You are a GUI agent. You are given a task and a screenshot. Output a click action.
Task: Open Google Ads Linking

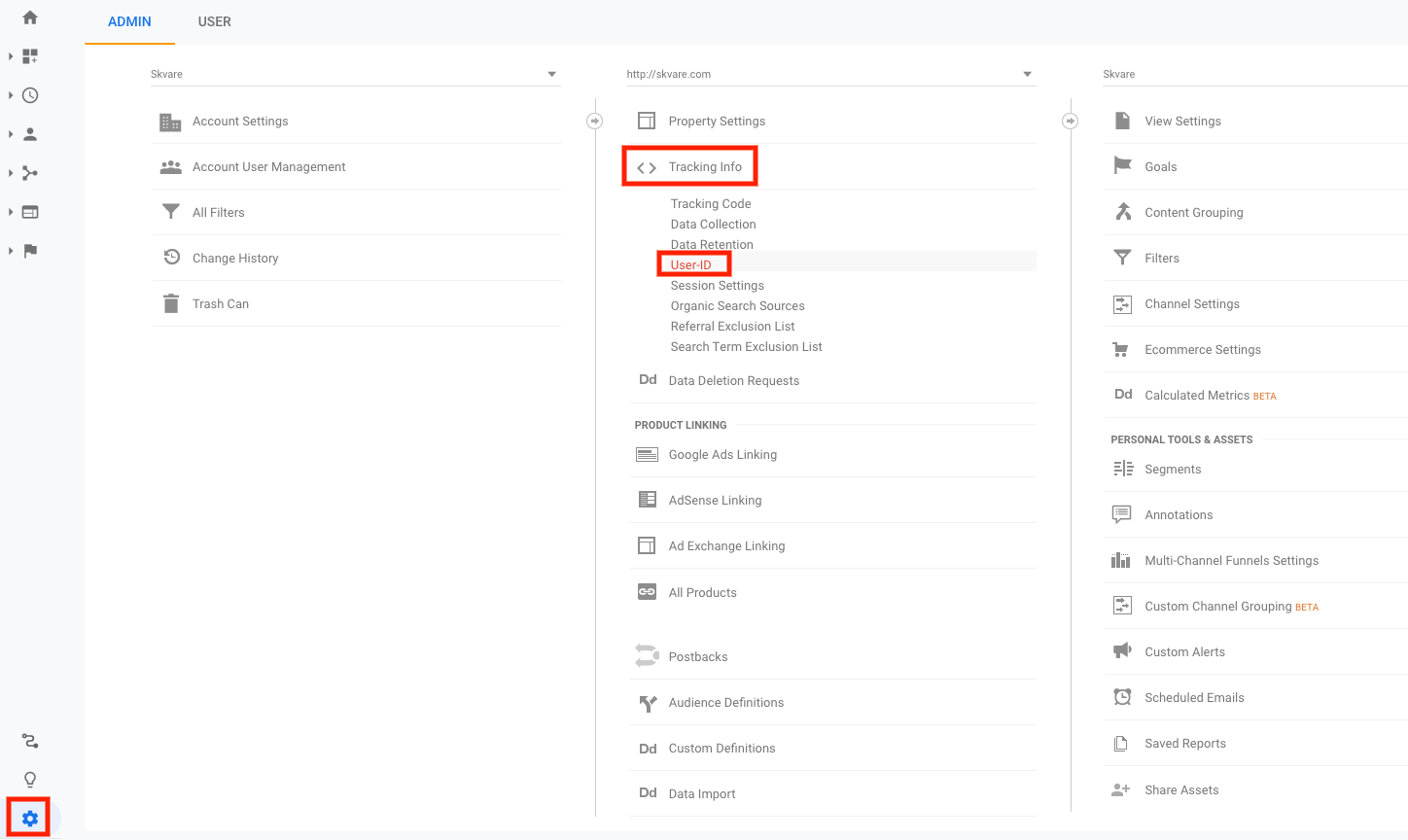coord(722,454)
